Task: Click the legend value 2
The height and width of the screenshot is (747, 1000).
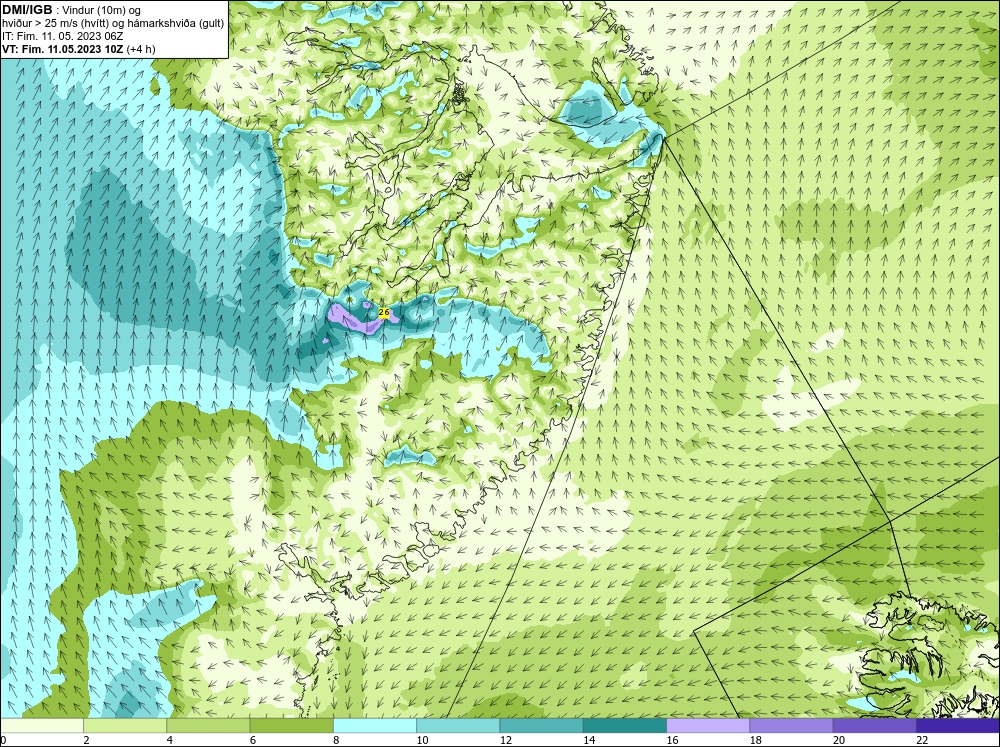Action: click(x=86, y=740)
